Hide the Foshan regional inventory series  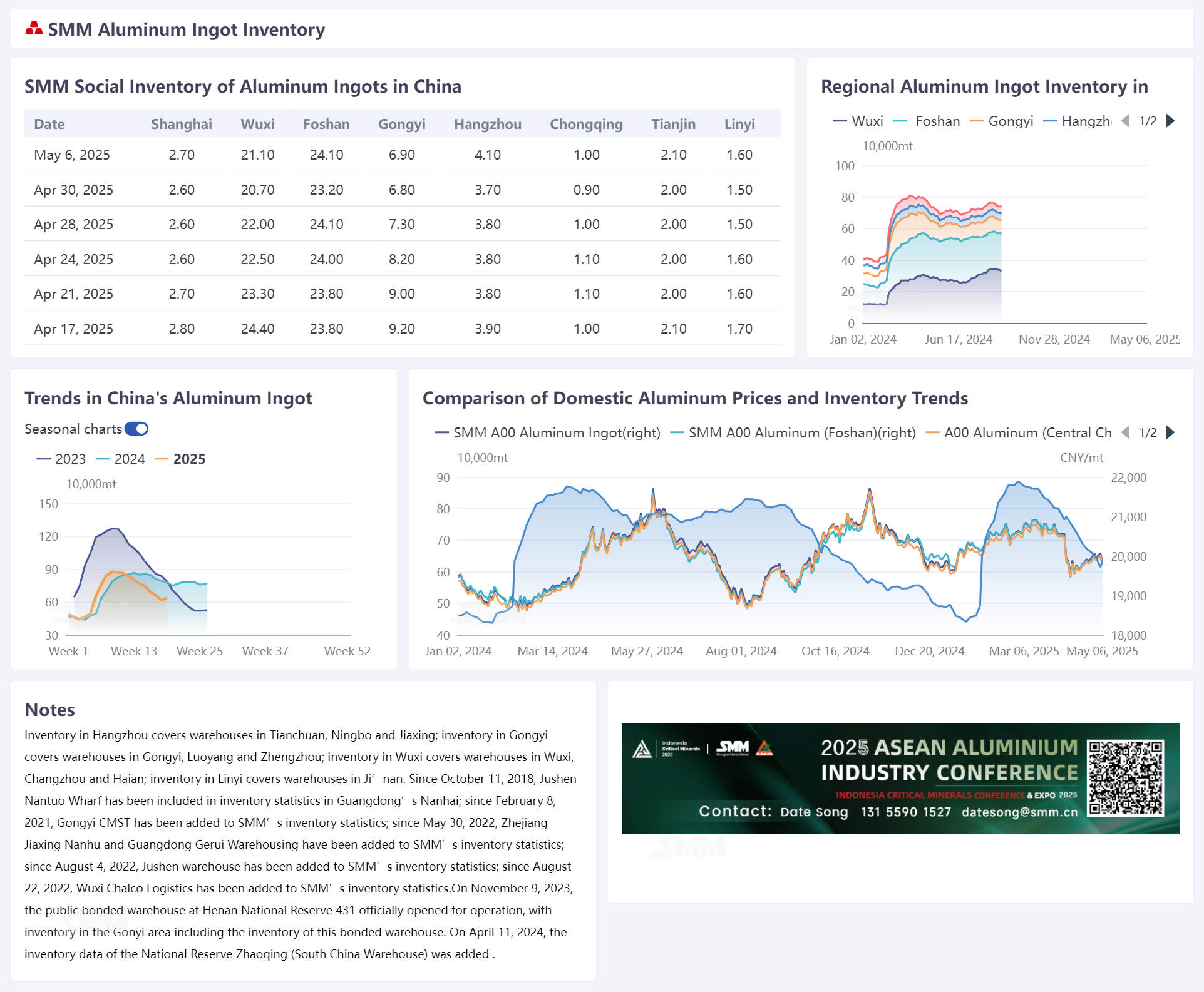(926, 121)
